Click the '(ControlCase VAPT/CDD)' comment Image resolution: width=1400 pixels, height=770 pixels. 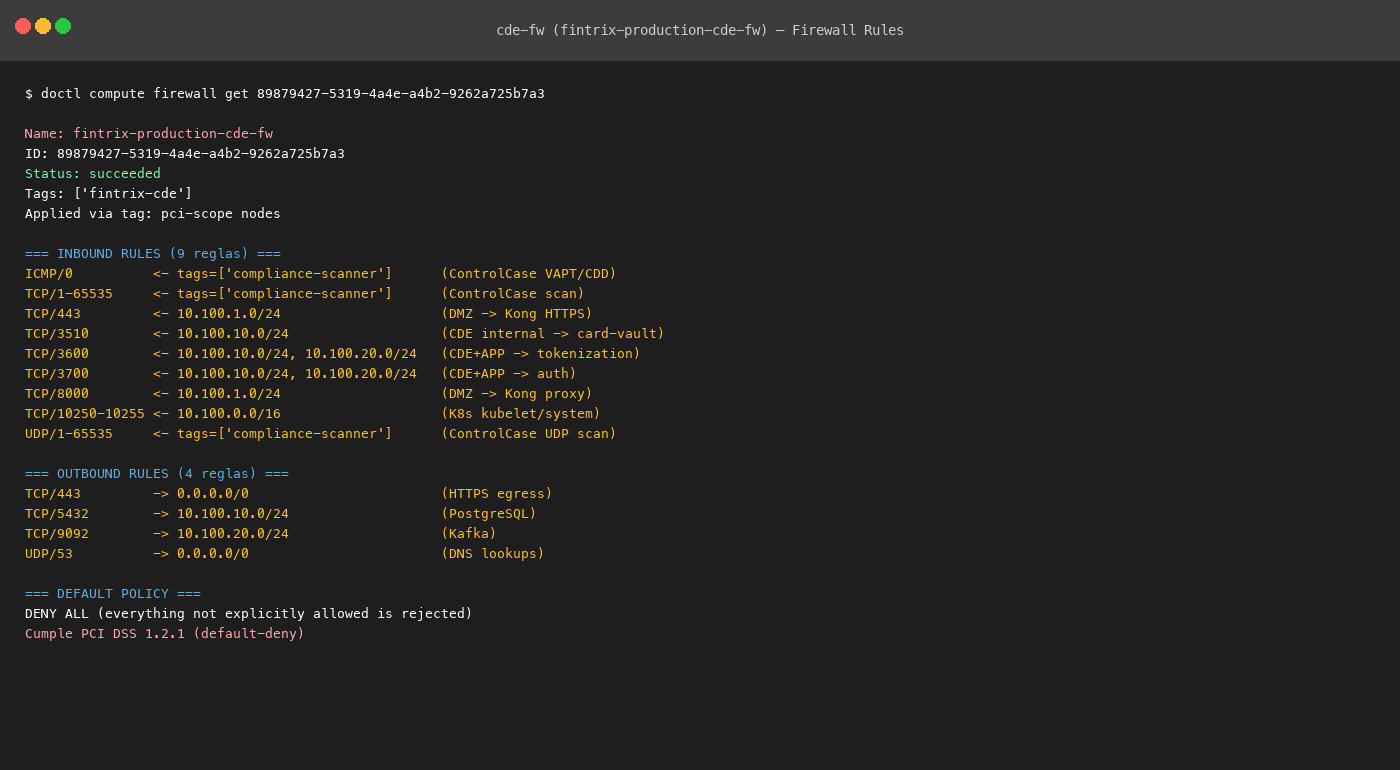coord(529,273)
